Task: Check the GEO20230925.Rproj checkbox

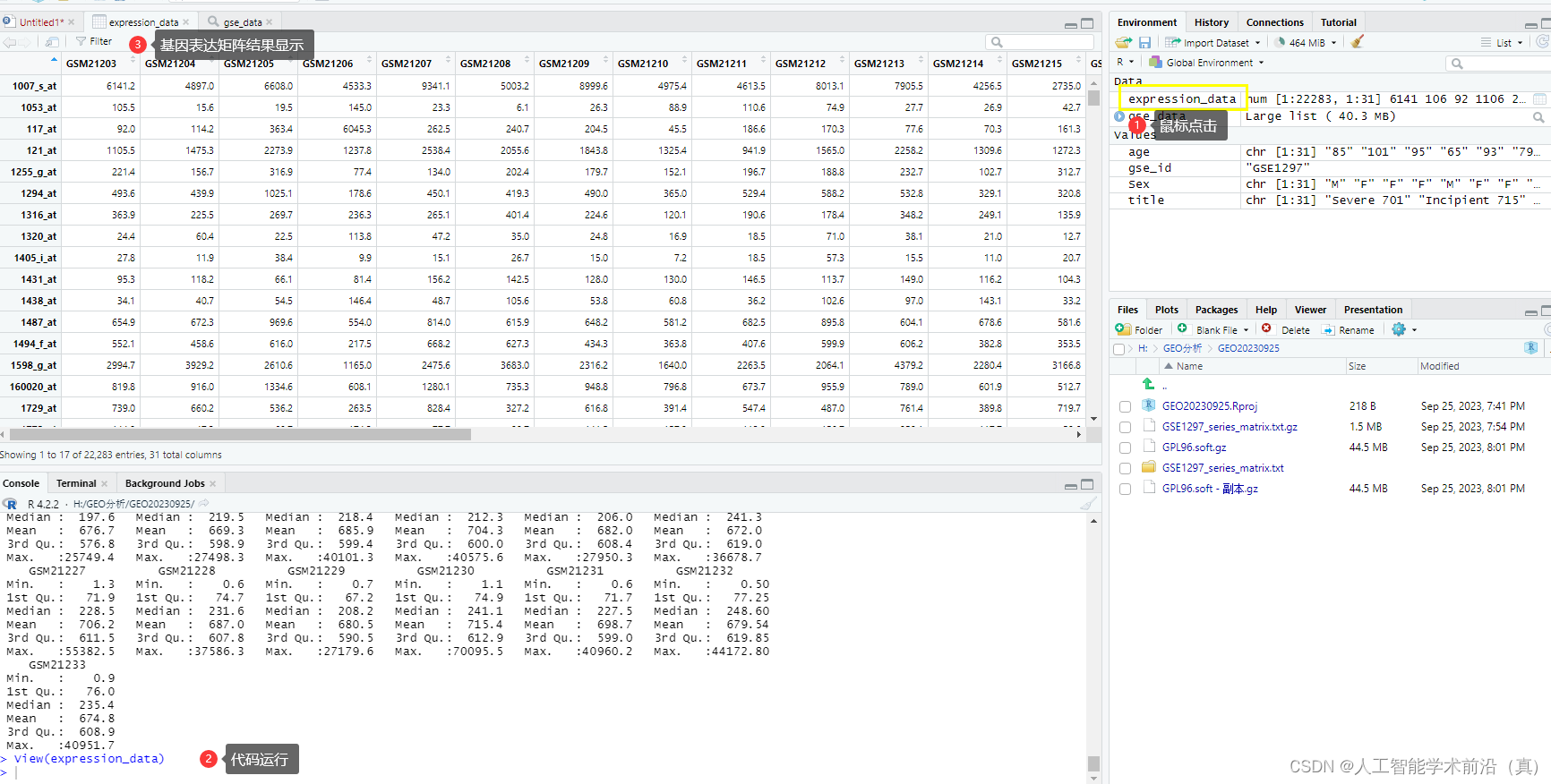Action: coord(1125,406)
